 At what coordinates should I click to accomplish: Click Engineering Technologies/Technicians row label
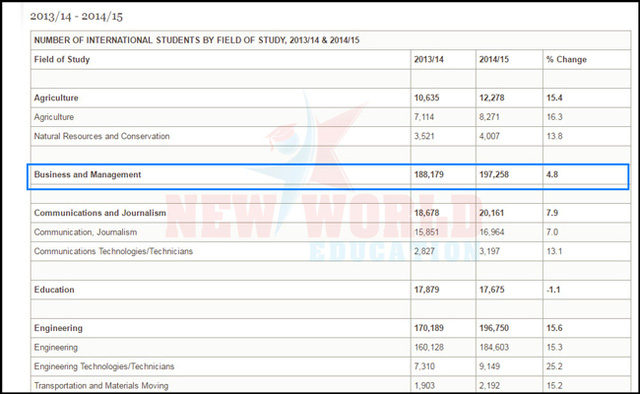click(104, 367)
